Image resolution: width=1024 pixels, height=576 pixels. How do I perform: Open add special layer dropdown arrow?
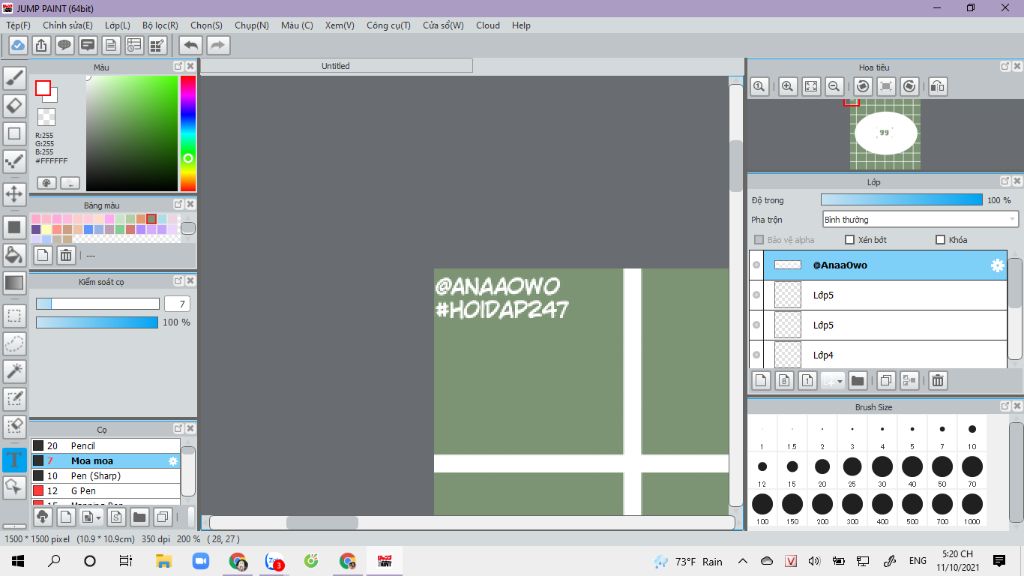[x=839, y=381]
